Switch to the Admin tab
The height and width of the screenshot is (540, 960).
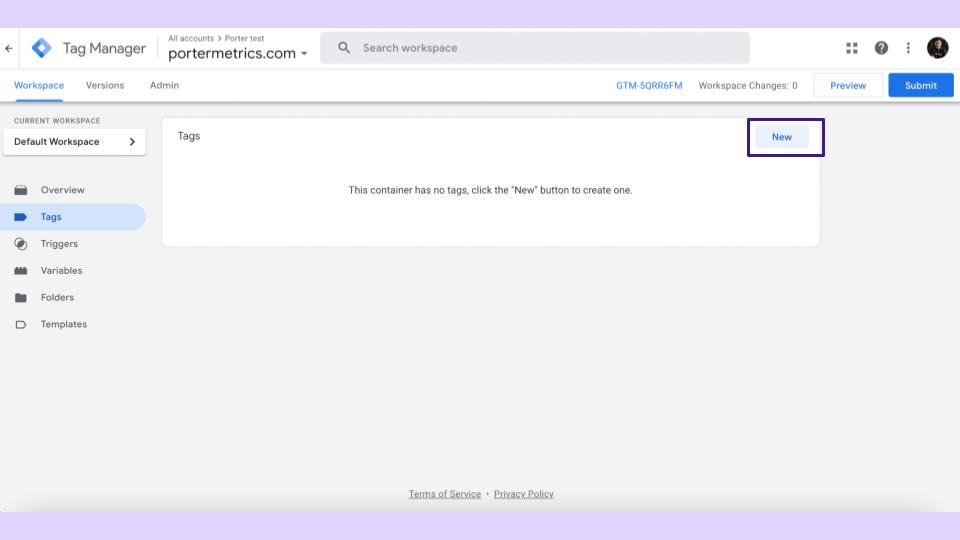click(x=165, y=85)
